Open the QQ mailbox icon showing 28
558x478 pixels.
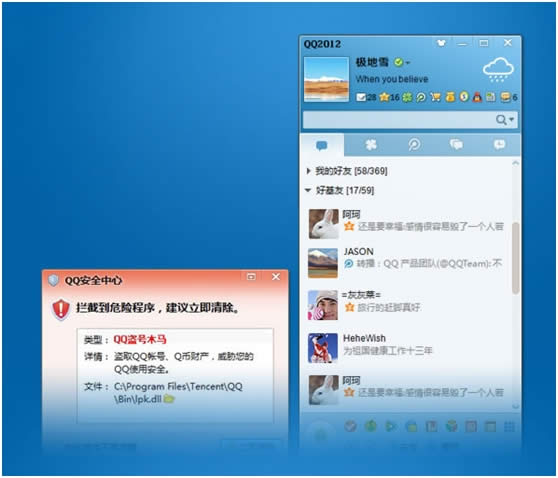[x=367, y=97]
